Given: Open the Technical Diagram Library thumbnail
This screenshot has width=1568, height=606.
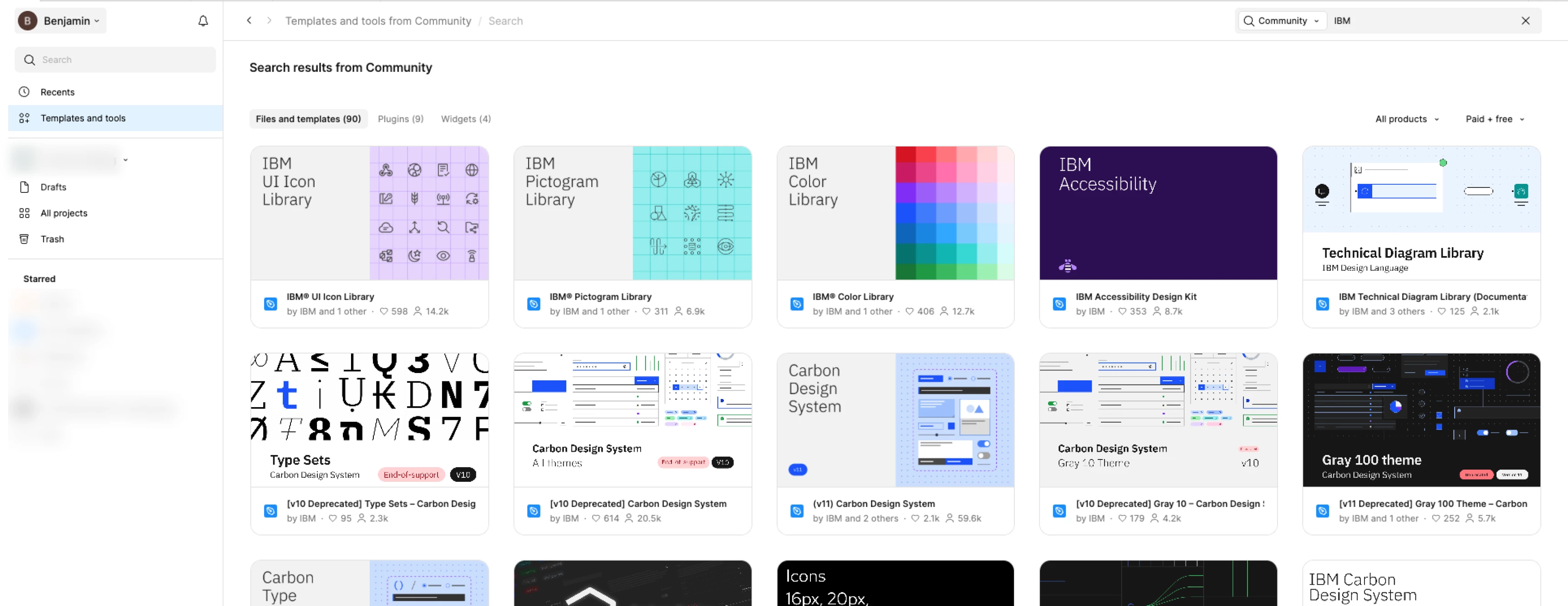Looking at the screenshot, I should tap(1421, 213).
